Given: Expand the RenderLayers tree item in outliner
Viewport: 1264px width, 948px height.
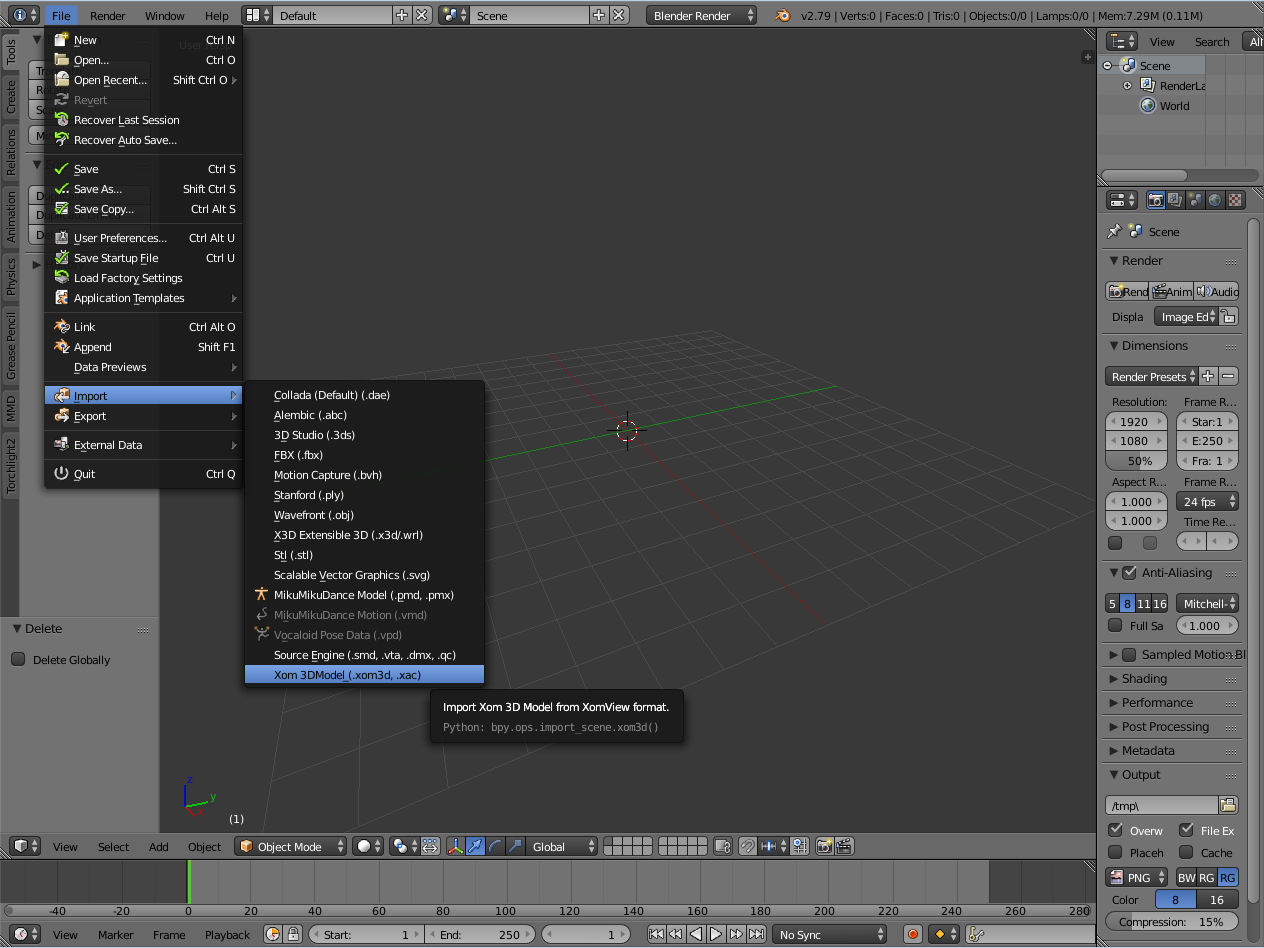Looking at the screenshot, I should coord(1127,86).
